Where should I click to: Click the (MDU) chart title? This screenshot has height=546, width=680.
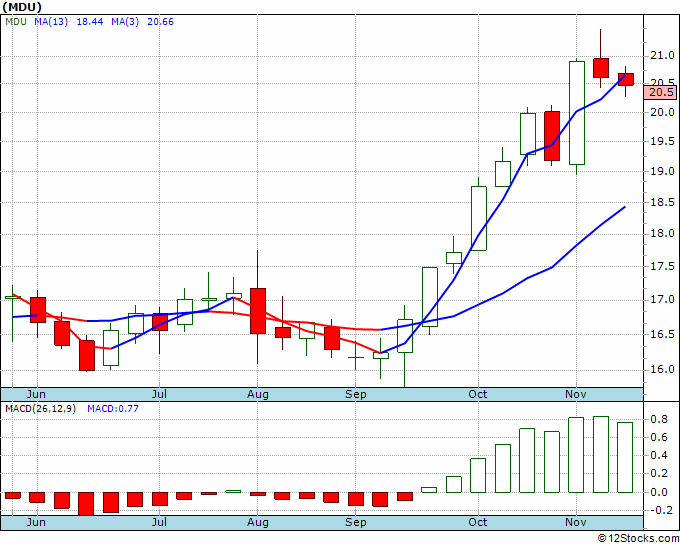point(22,7)
